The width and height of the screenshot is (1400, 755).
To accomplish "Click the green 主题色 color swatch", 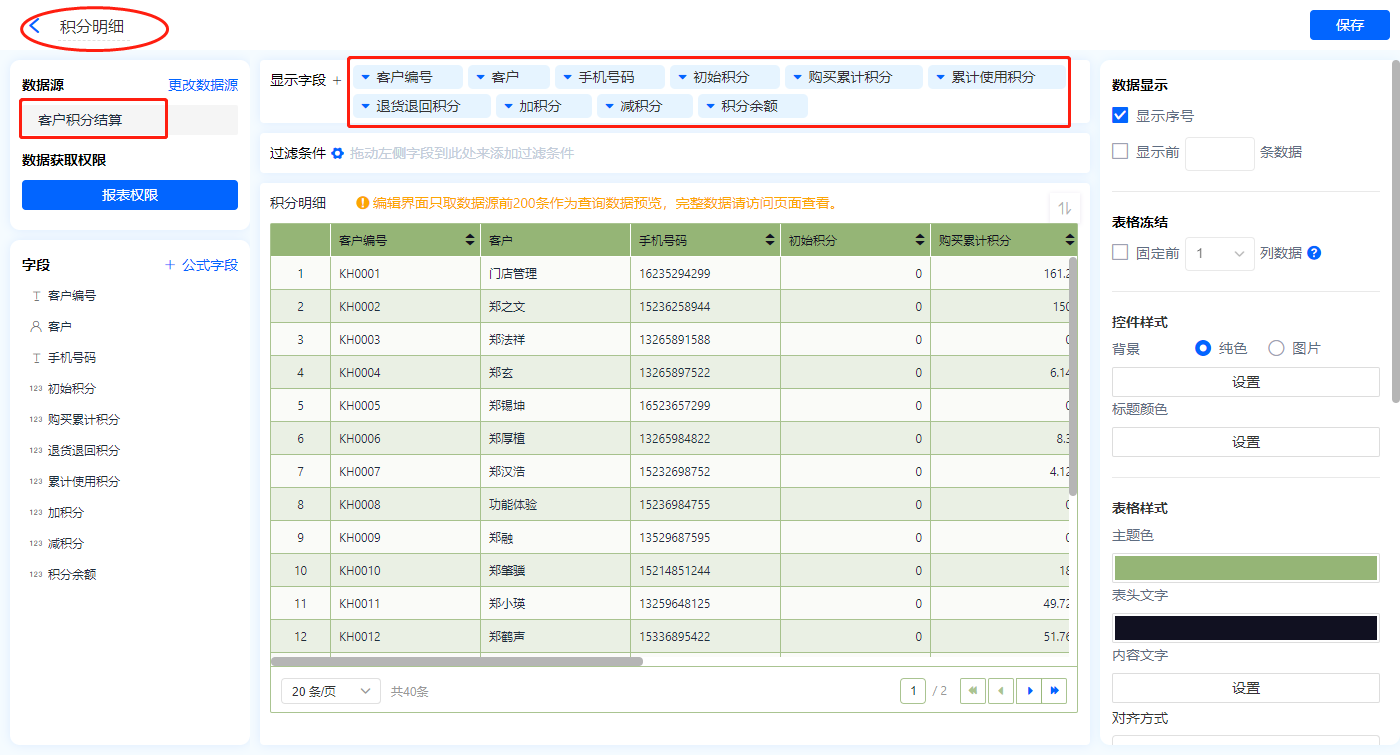I will click(1245, 567).
